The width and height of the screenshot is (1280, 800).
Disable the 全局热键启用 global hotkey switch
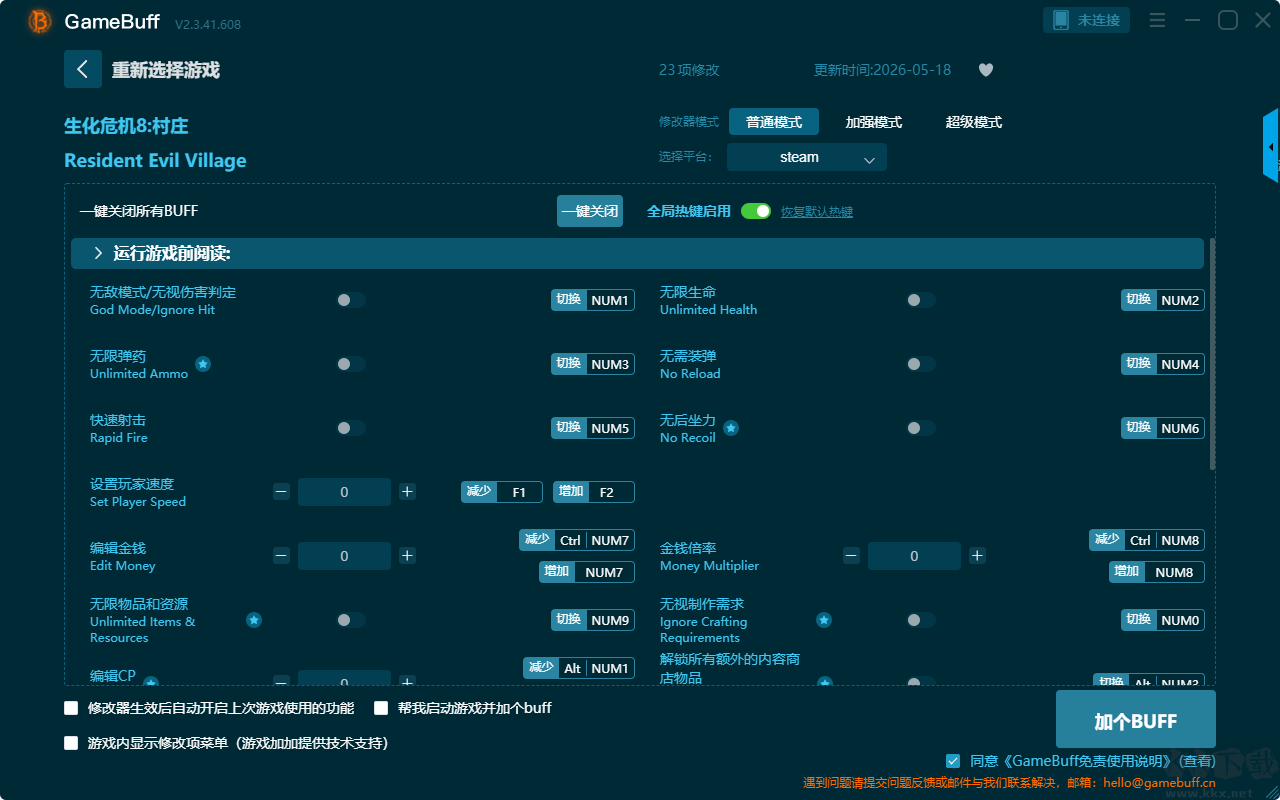[x=756, y=211]
